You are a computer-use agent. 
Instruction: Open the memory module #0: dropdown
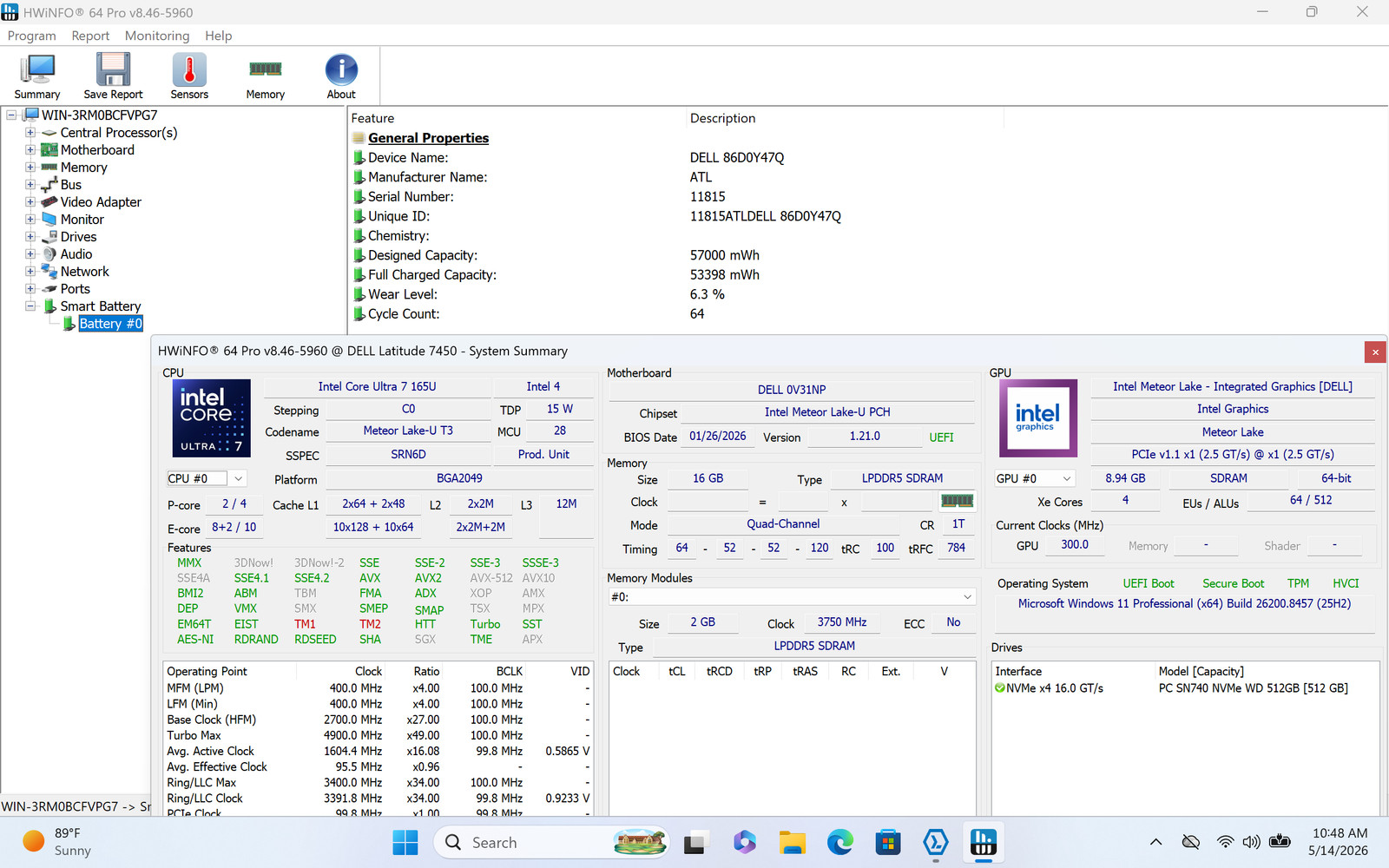coord(792,597)
